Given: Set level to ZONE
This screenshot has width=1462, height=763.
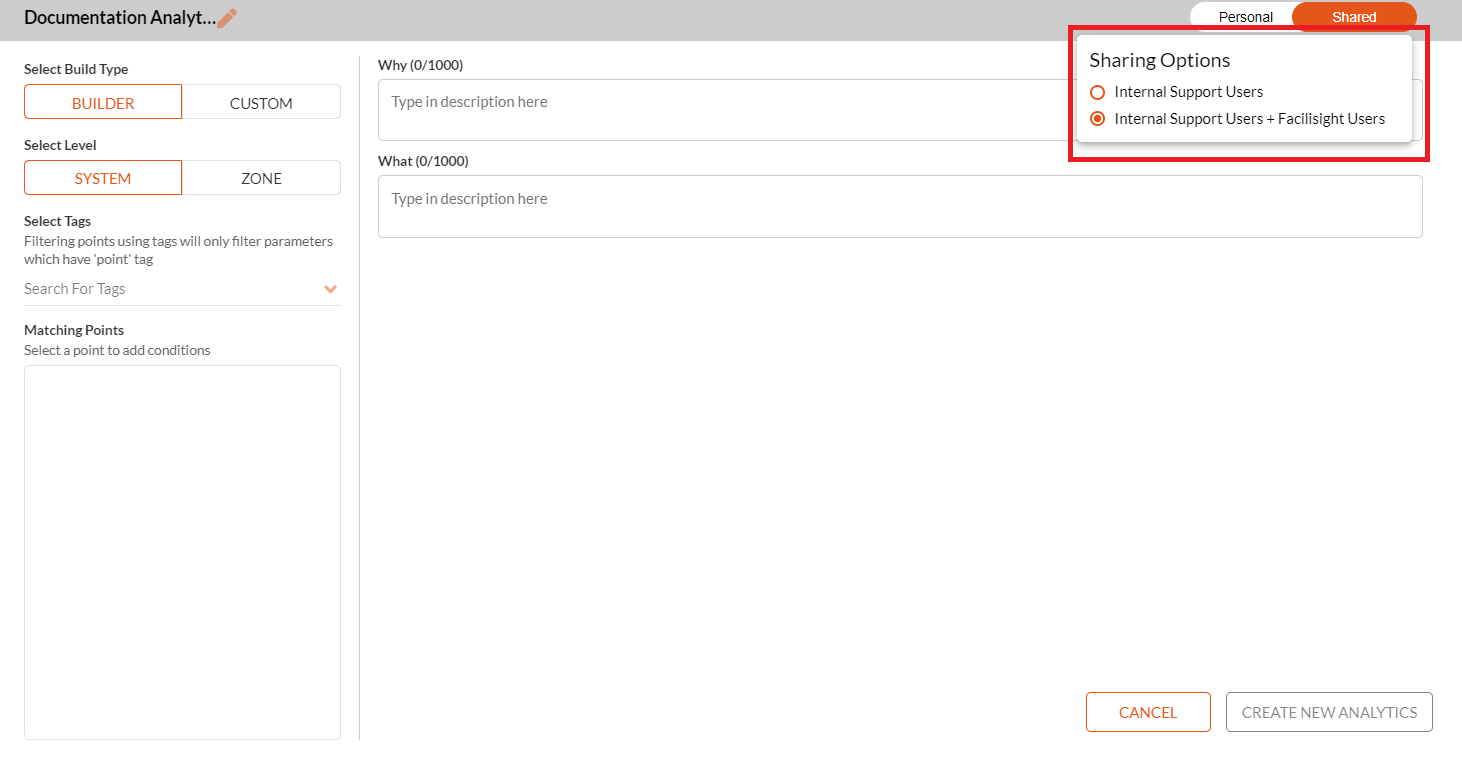Looking at the screenshot, I should 261,178.
